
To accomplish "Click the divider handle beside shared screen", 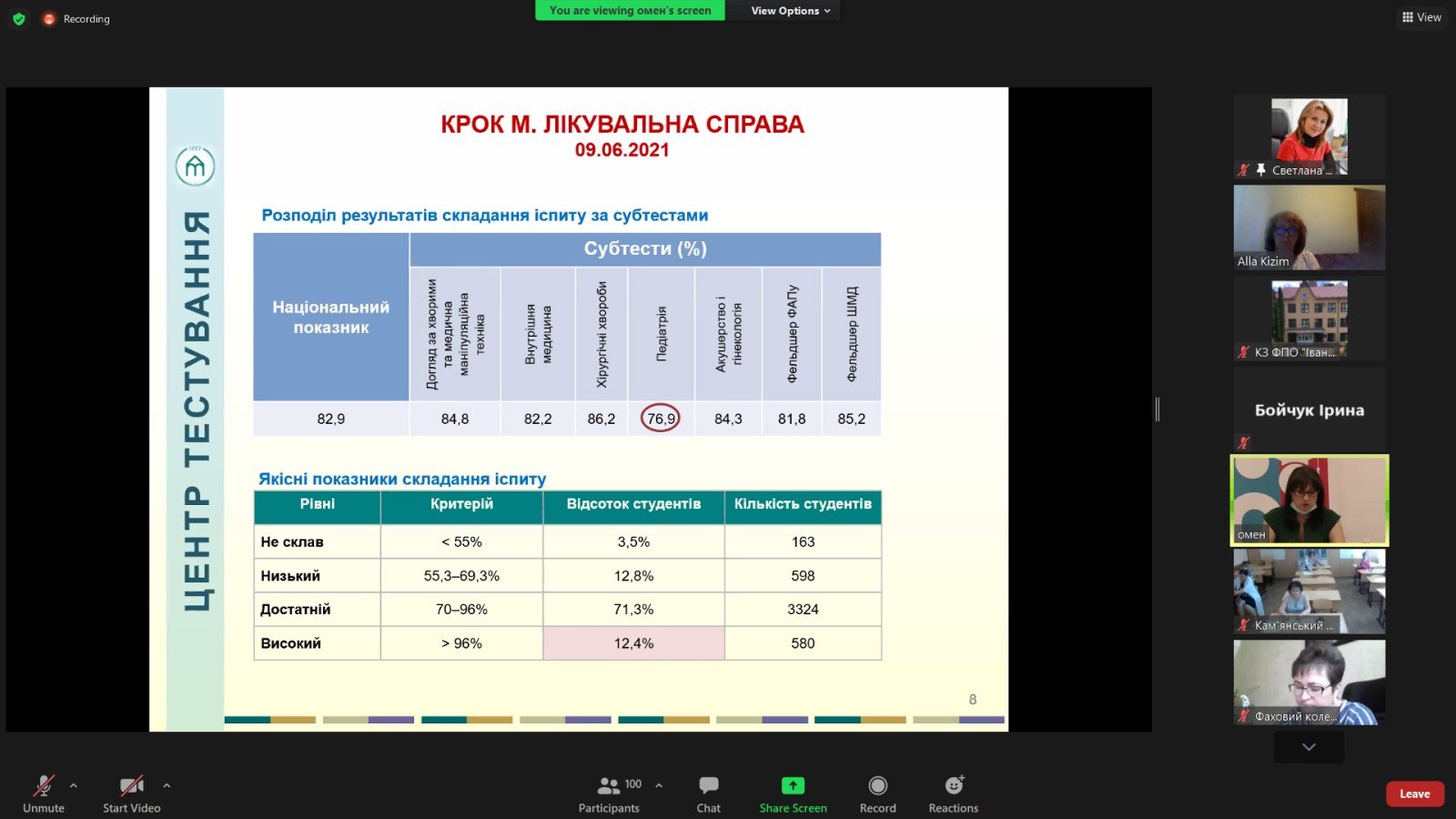I will coord(1158,409).
